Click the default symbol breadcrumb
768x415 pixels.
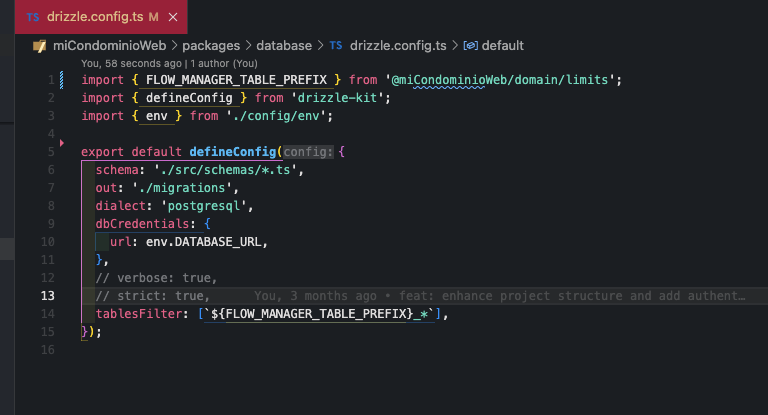coord(503,46)
